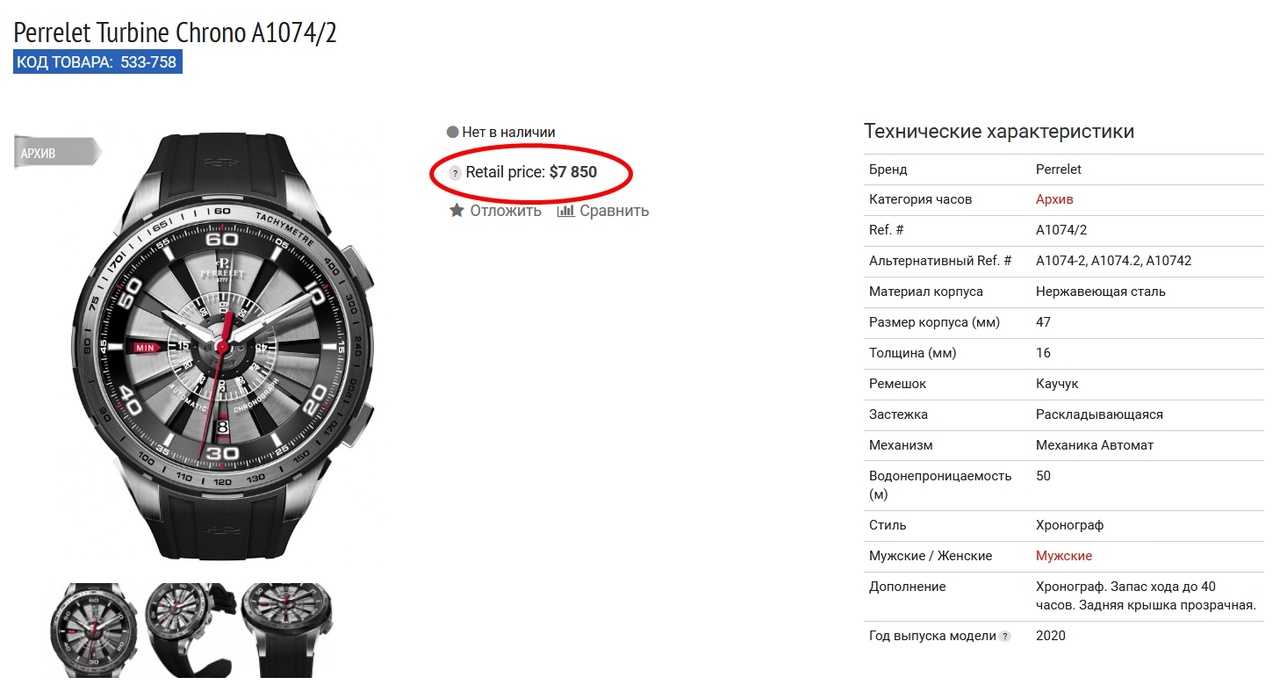The height and width of the screenshot is (699, 1280).
Task: Click the Perrelet brand value in table
Action: [x=1059, y=169]
